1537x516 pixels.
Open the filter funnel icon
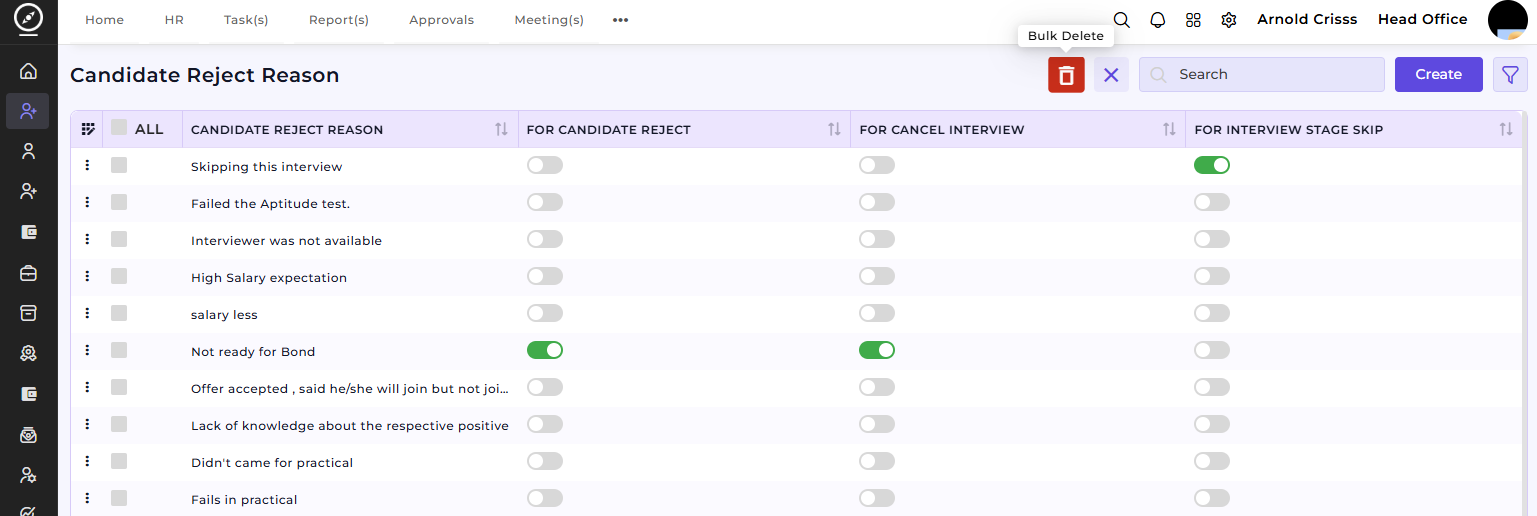click(x=1510, y=75)
